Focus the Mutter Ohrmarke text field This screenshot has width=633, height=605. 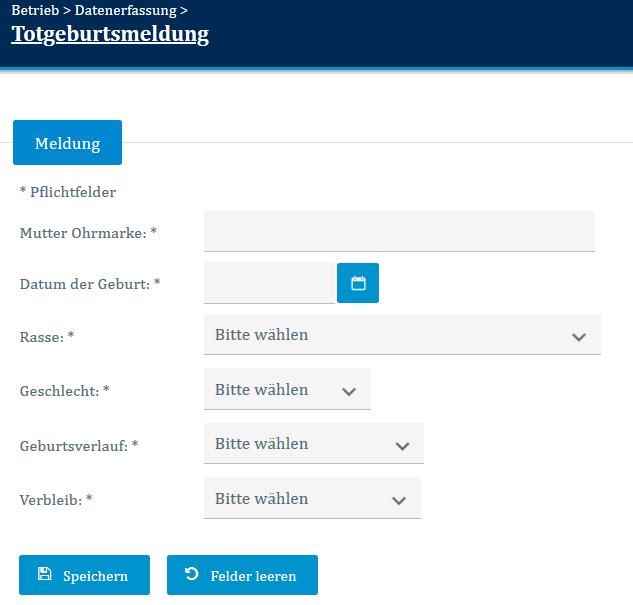[x=399, y=231]
